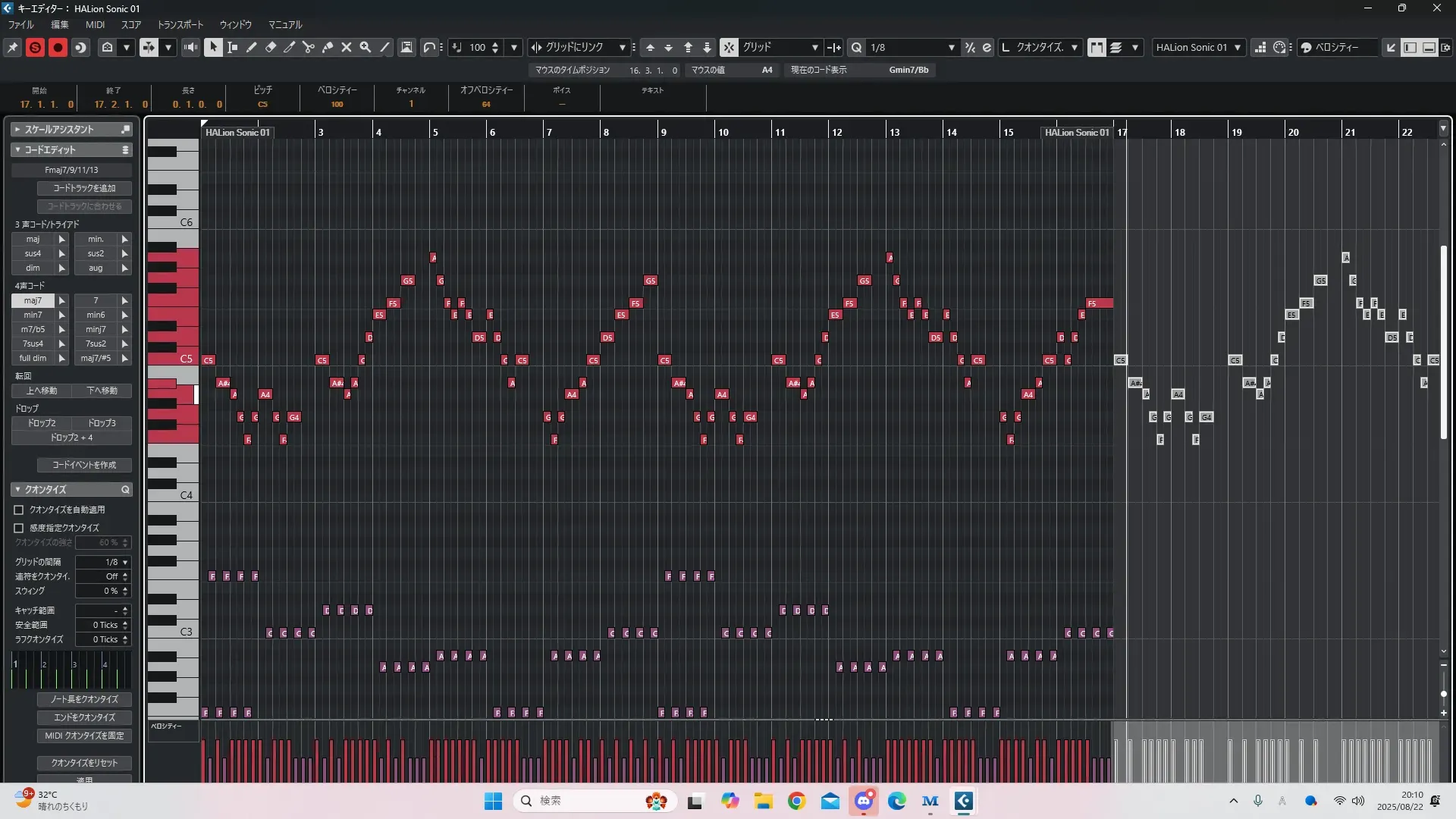The height and width of the screenshot is (819, 1456).
Task: Open the HALion Sonic 01 part dropdown
Action: coord(1198,47)
